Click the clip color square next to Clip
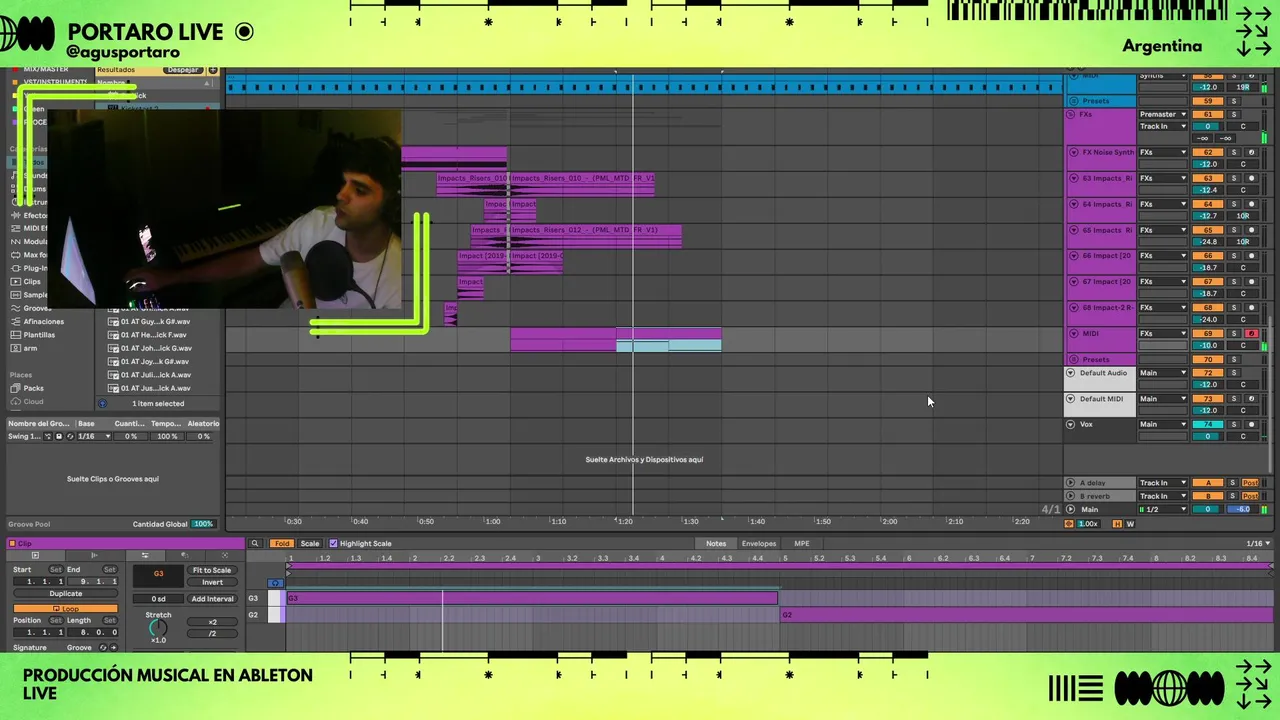This screenshot has width=1280, height=720. (x=12, y=544)
